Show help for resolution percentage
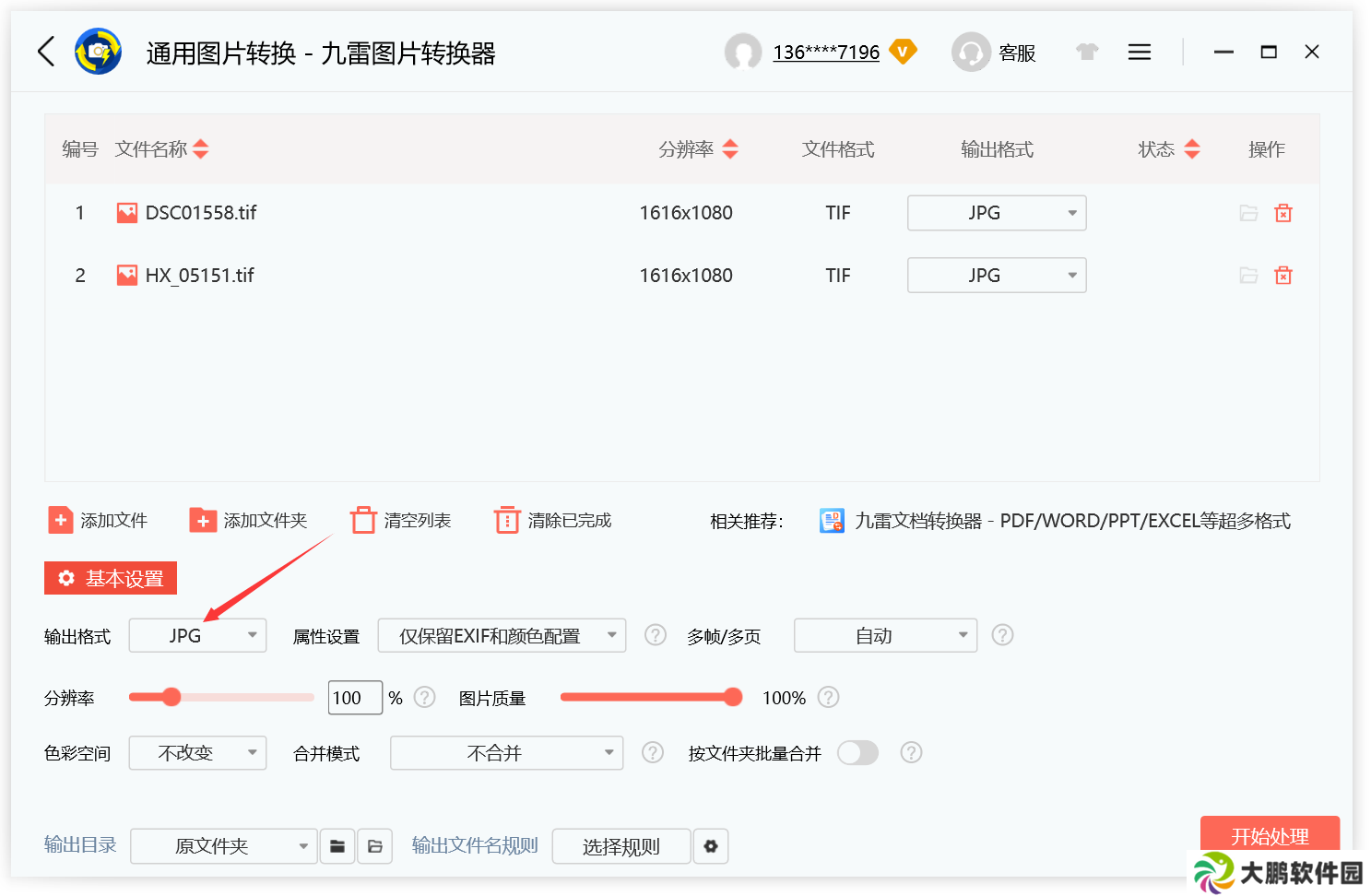 click(424, 697)
